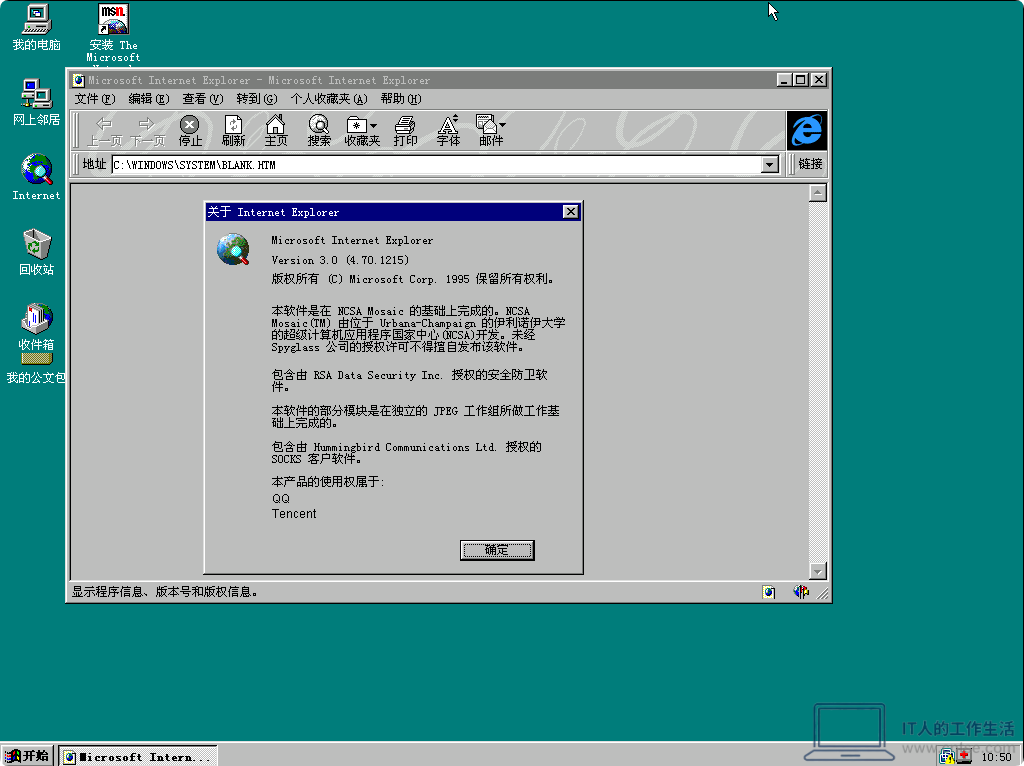Image resolution: width=1024 pixels, height=766 pixels.
Task: Select the MSN setup desktop icon
Action: pyautogui.click(x=113, y=33)
